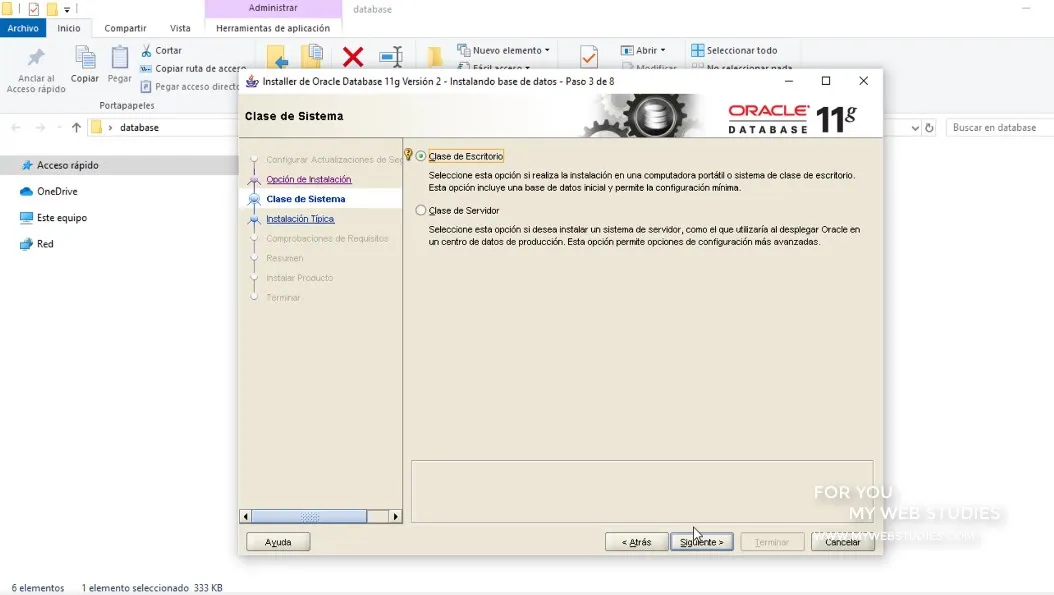Switch to the Vista ribbon tab
1054x595 pixels.
click(x=180, y=28)
